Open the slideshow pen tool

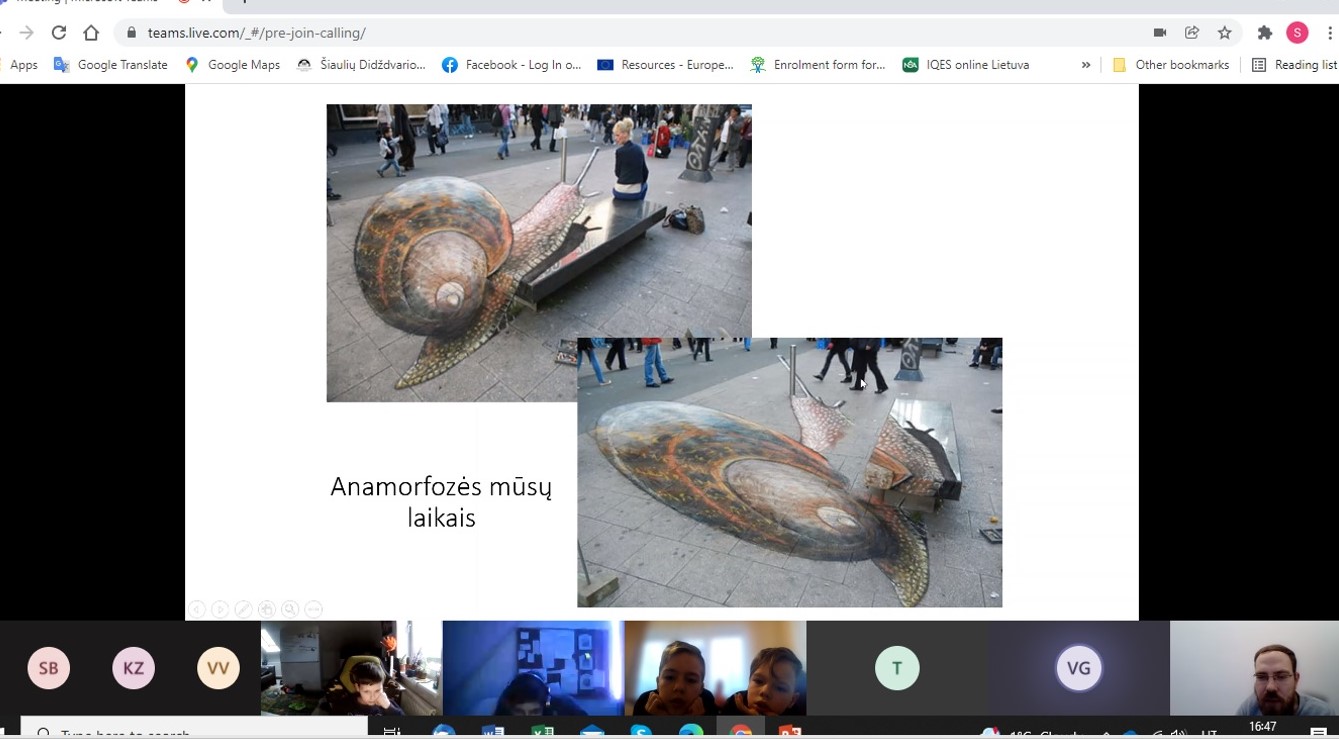tap(243, 609)
